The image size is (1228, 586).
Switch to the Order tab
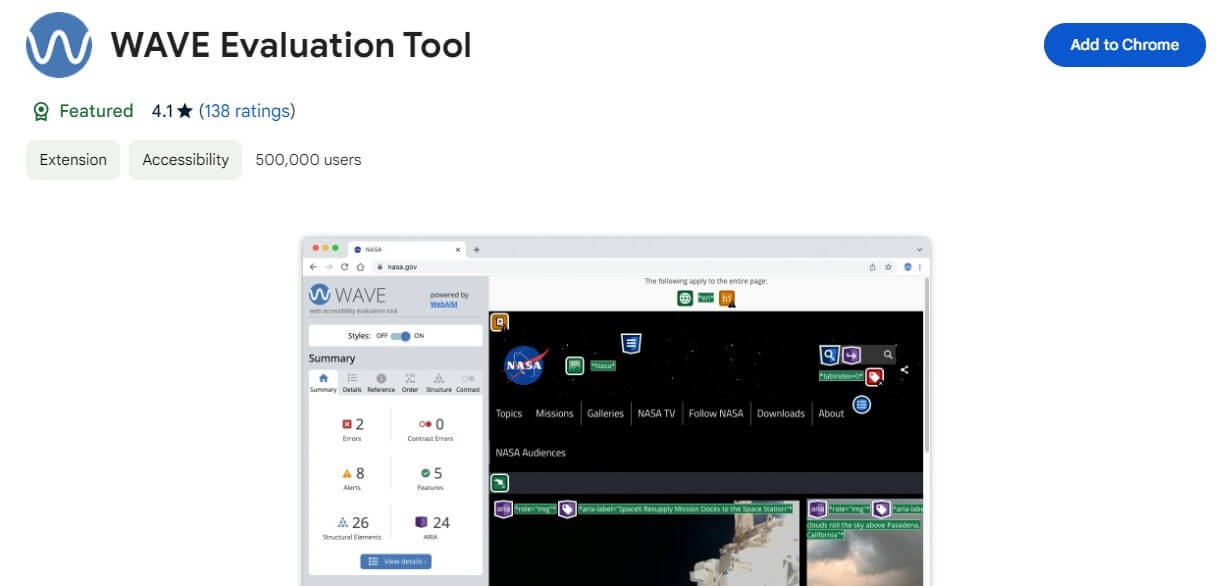click(410, 382)
